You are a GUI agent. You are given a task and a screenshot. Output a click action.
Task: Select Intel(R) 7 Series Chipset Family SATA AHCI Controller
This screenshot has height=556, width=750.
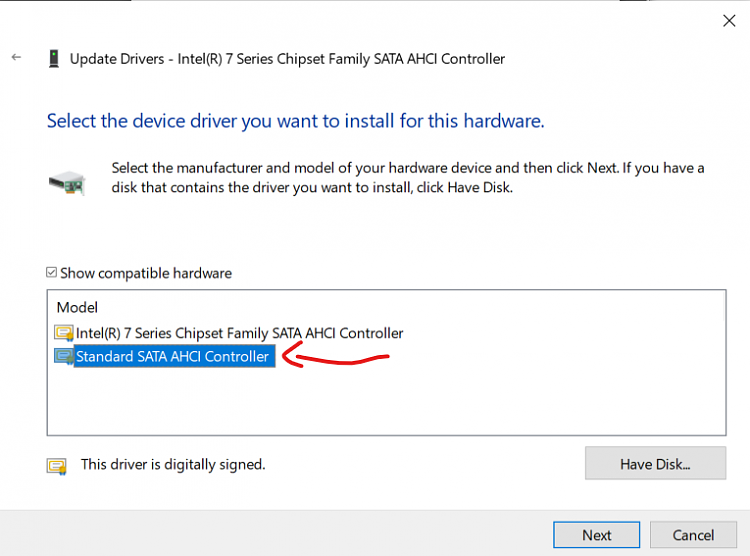240,333
